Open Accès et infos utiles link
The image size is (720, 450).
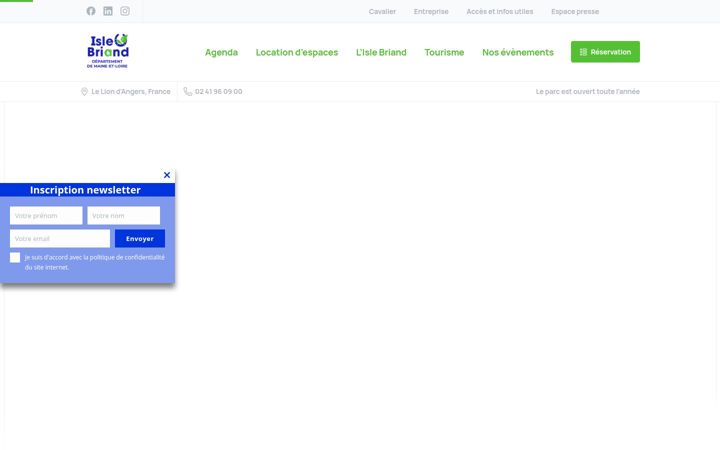coord(500,11)
